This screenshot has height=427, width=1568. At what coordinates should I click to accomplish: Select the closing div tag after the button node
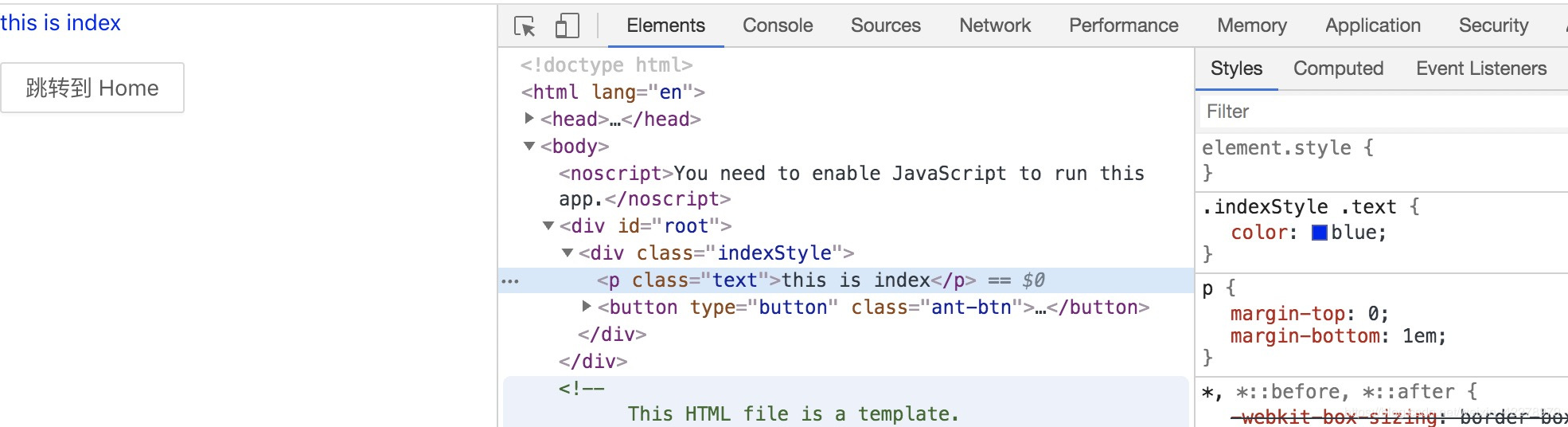pyautogui.click(x=612, y=334)
